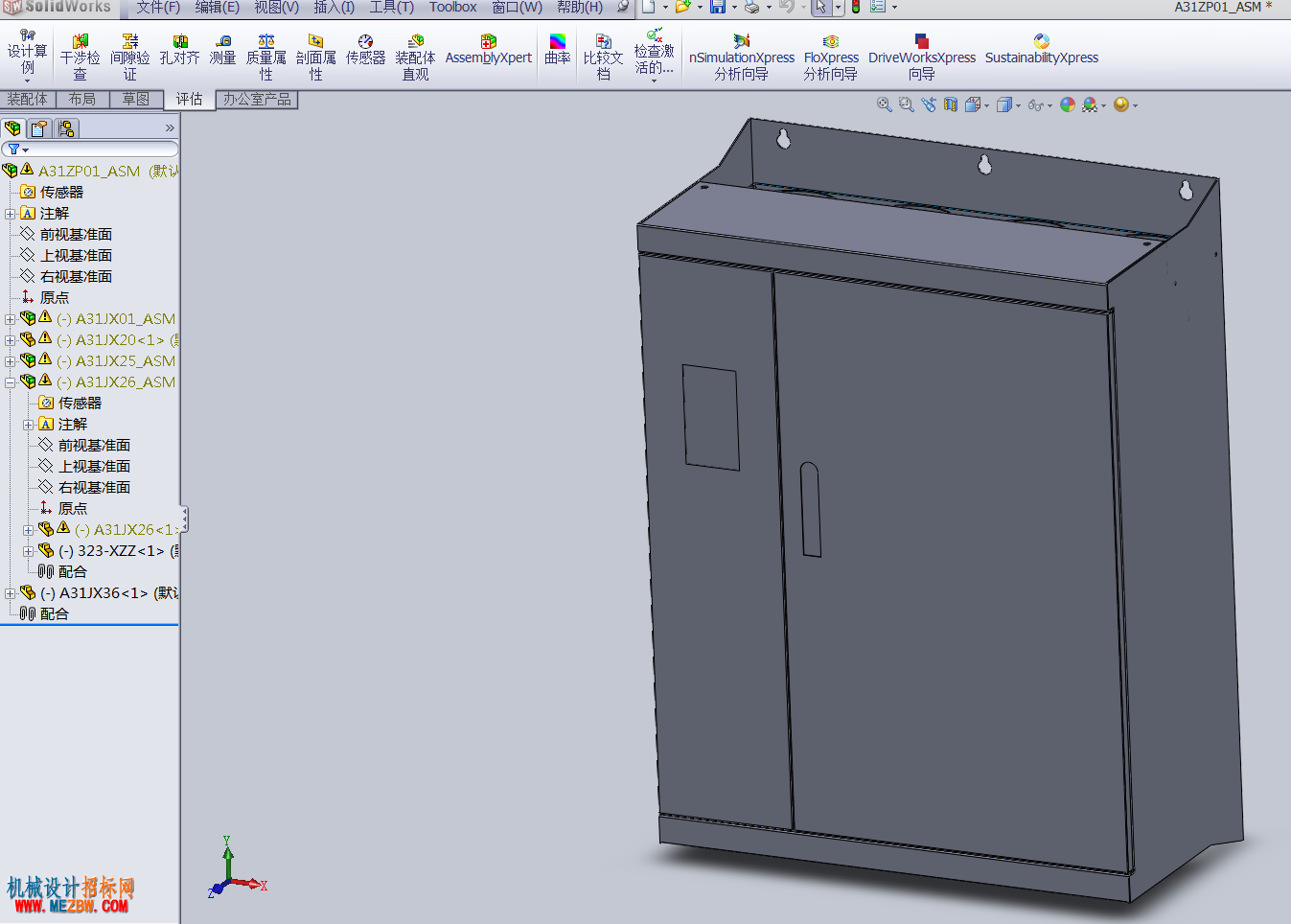Expand the 注解 folder under A31JX26_ASM
Screen dimensions: 1291x924
click(x=28, y=425)
